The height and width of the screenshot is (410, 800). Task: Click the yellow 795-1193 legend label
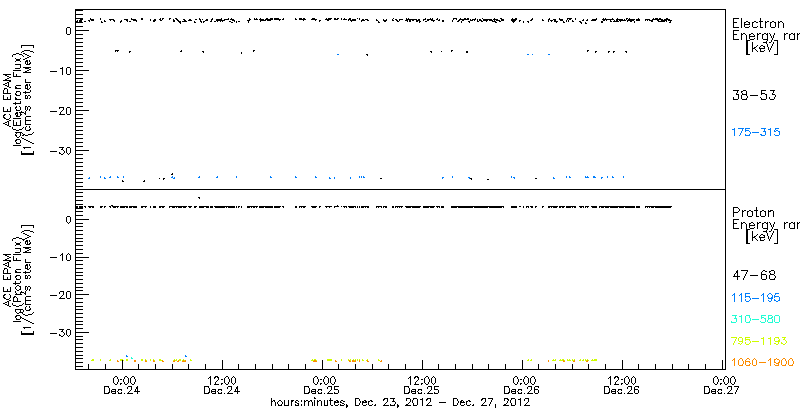(x=759, y=341)
